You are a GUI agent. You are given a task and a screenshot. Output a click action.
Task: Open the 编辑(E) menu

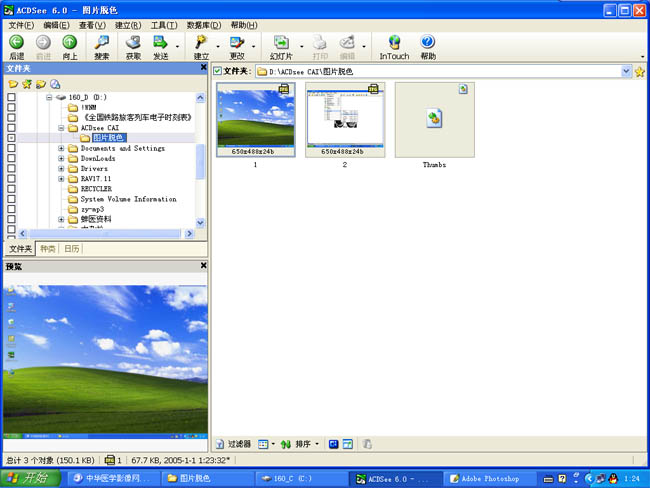click(56, 25)
